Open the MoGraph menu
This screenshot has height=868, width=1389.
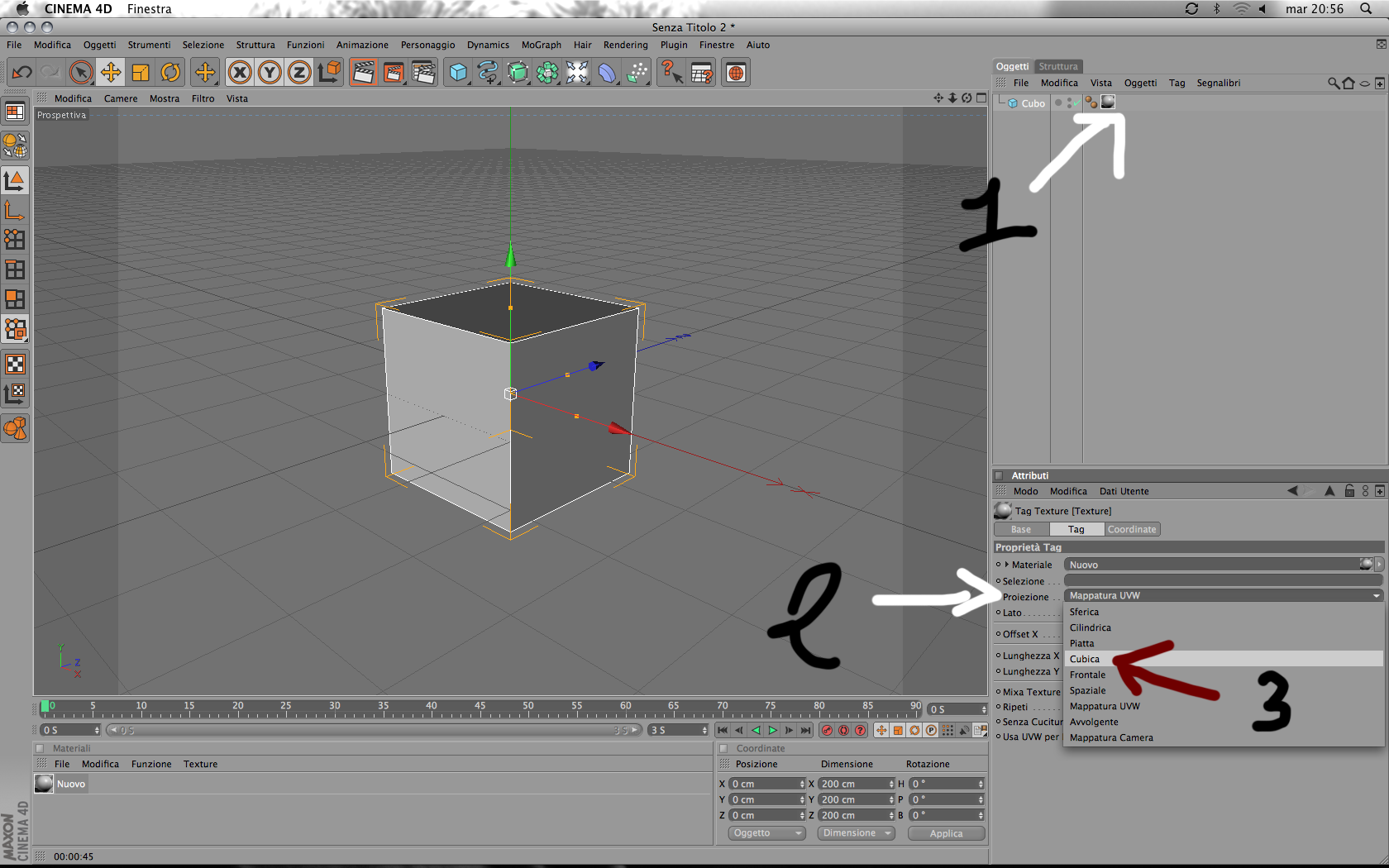tap(542, 45)
